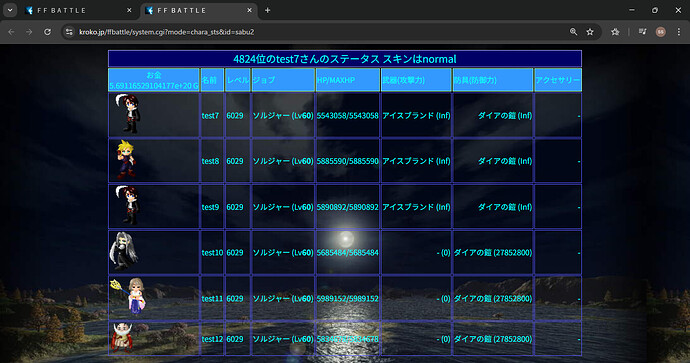Click test7's アイスブランド (Inf) weapon
Screen dimensions: 690x363
coord(416,116)
